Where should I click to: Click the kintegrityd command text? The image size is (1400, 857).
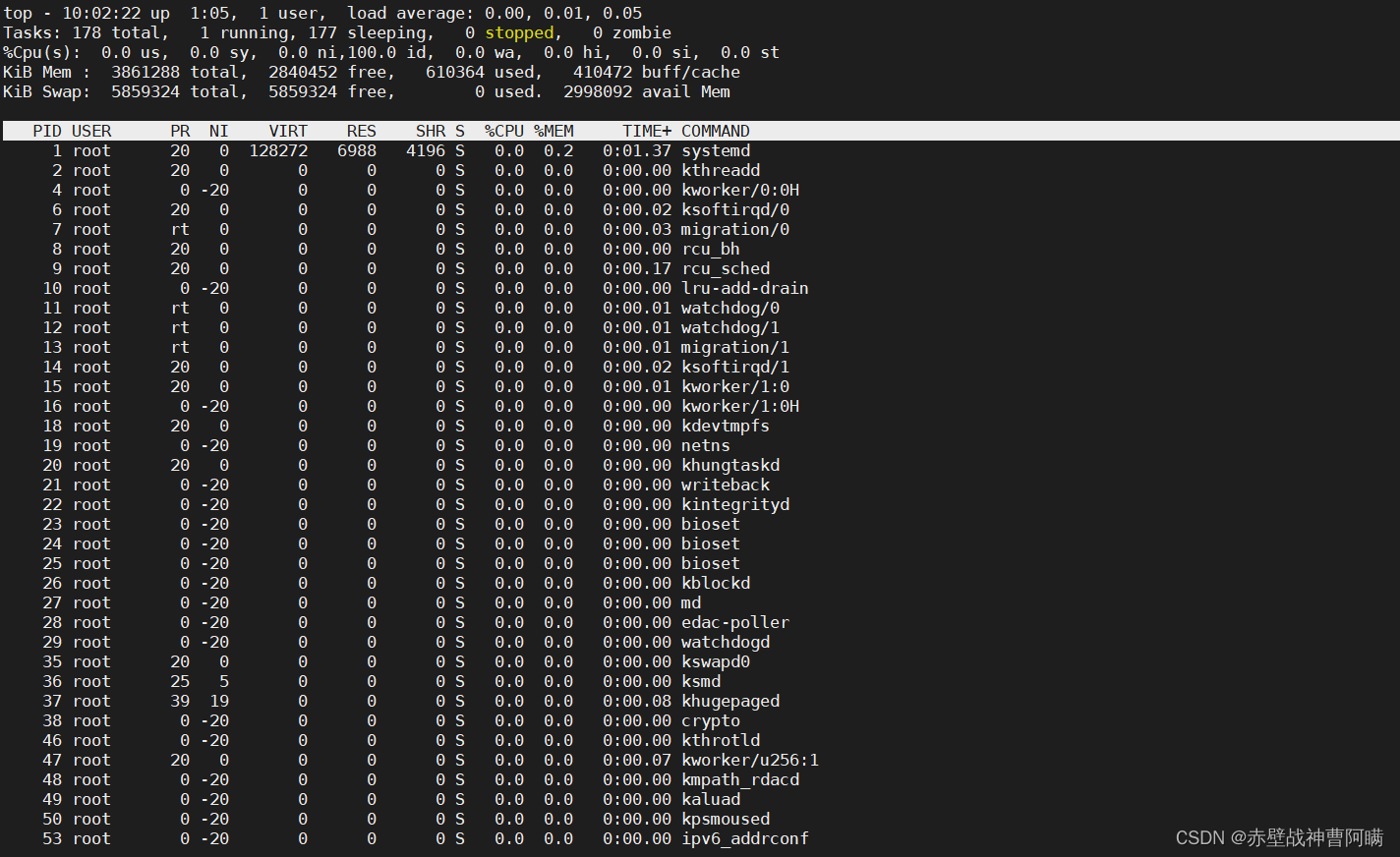735,504
